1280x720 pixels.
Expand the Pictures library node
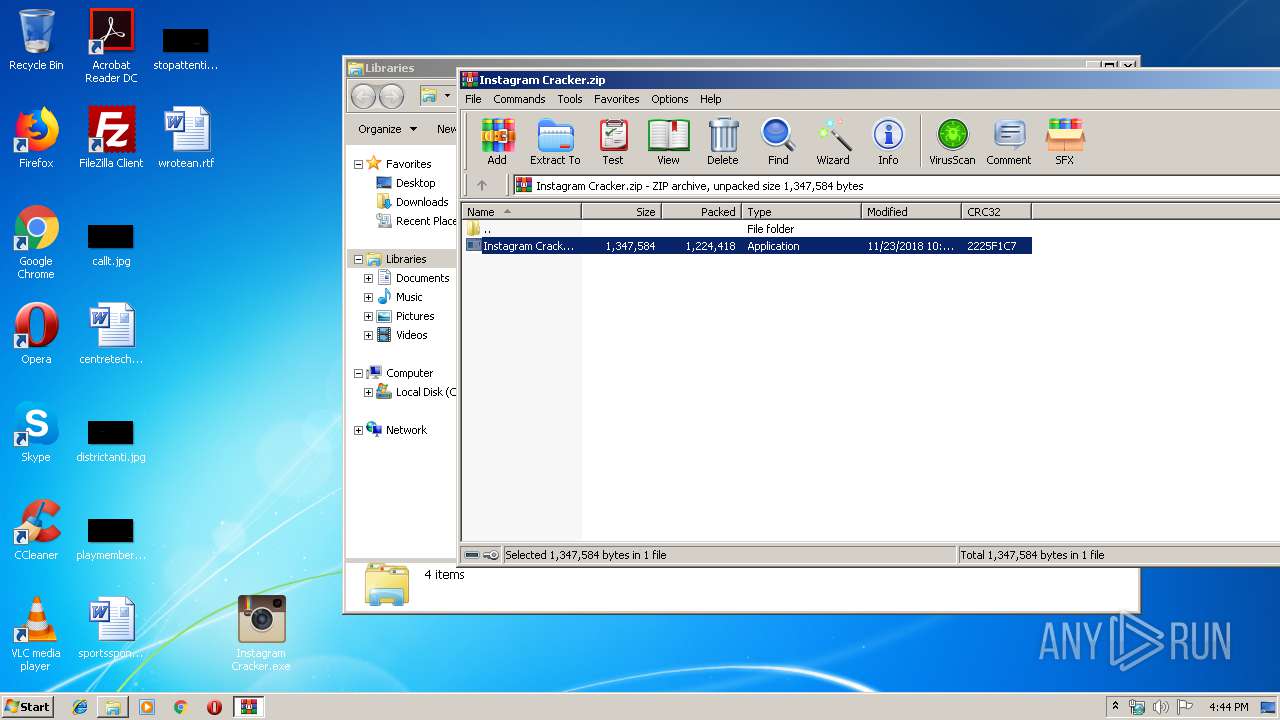(368, 316)
